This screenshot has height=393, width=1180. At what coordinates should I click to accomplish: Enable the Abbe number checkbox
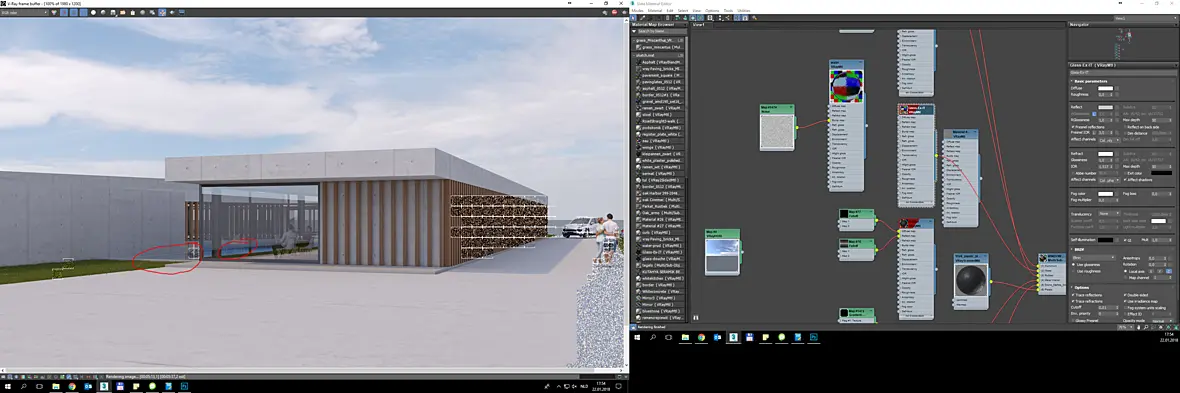(1072, 173)
